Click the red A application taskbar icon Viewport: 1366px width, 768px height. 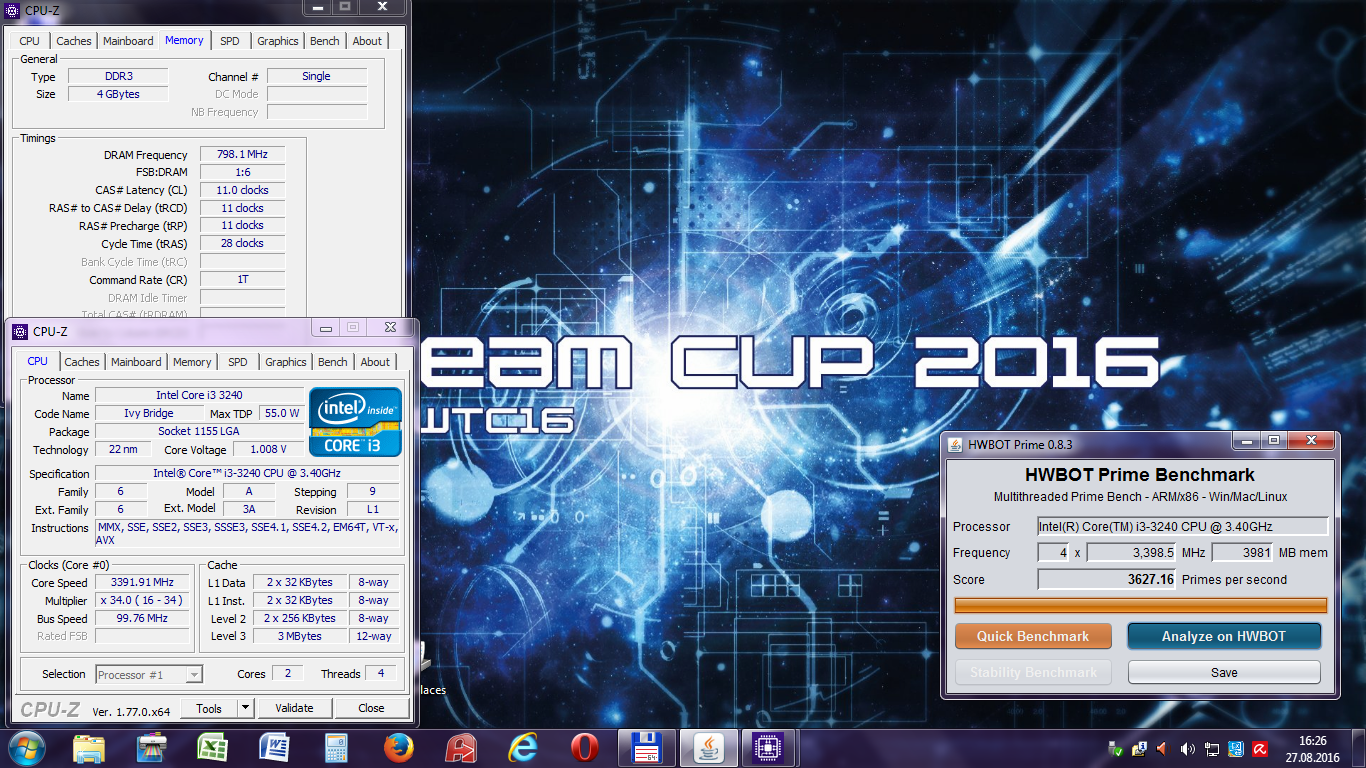[460, 748]
